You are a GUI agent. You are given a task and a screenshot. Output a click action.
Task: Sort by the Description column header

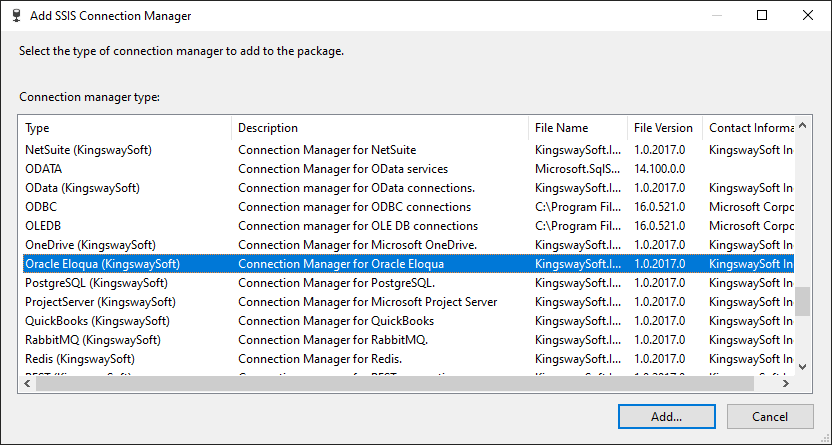[380, 128]
